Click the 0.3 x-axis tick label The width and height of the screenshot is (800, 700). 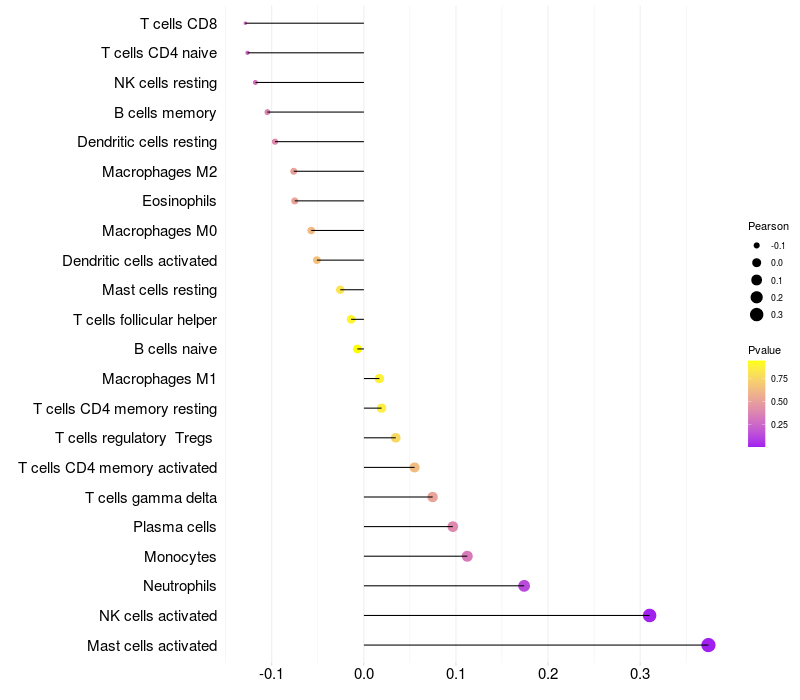640,674
